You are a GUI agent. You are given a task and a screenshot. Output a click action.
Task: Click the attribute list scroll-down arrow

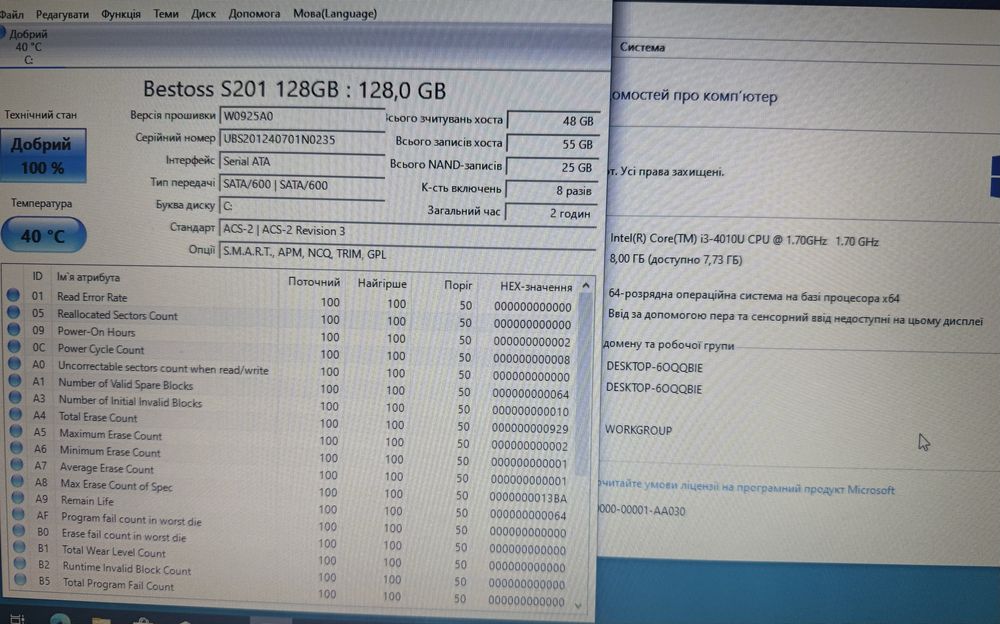tap(578, 604)
